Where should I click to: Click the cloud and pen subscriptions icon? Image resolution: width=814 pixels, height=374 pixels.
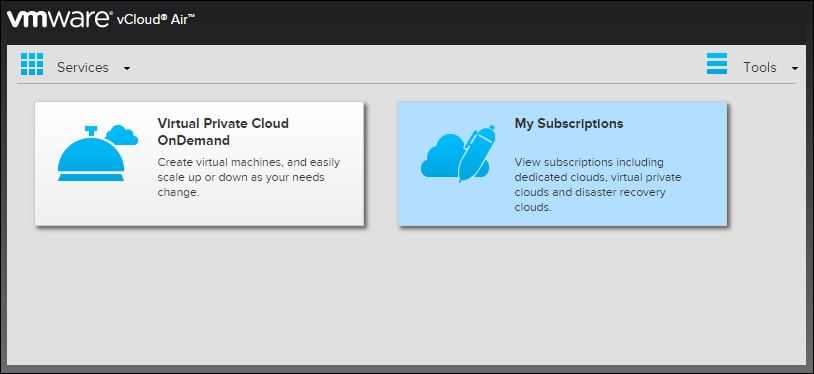(458, 154)
